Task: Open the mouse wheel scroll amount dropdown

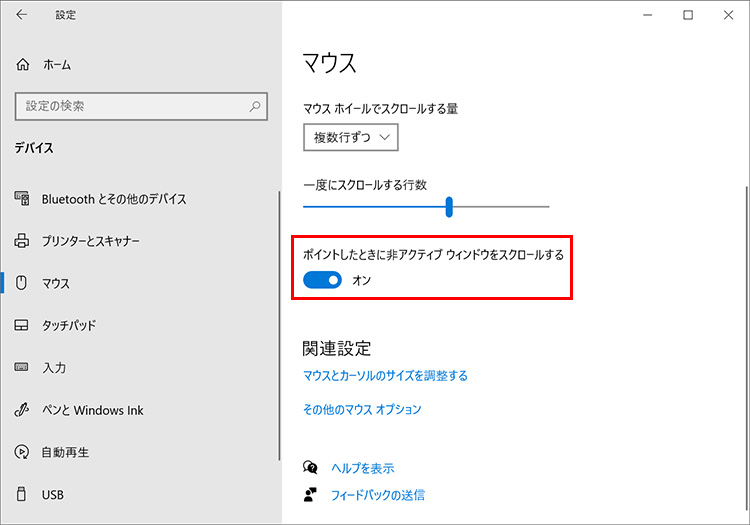Action: point(351,137)
